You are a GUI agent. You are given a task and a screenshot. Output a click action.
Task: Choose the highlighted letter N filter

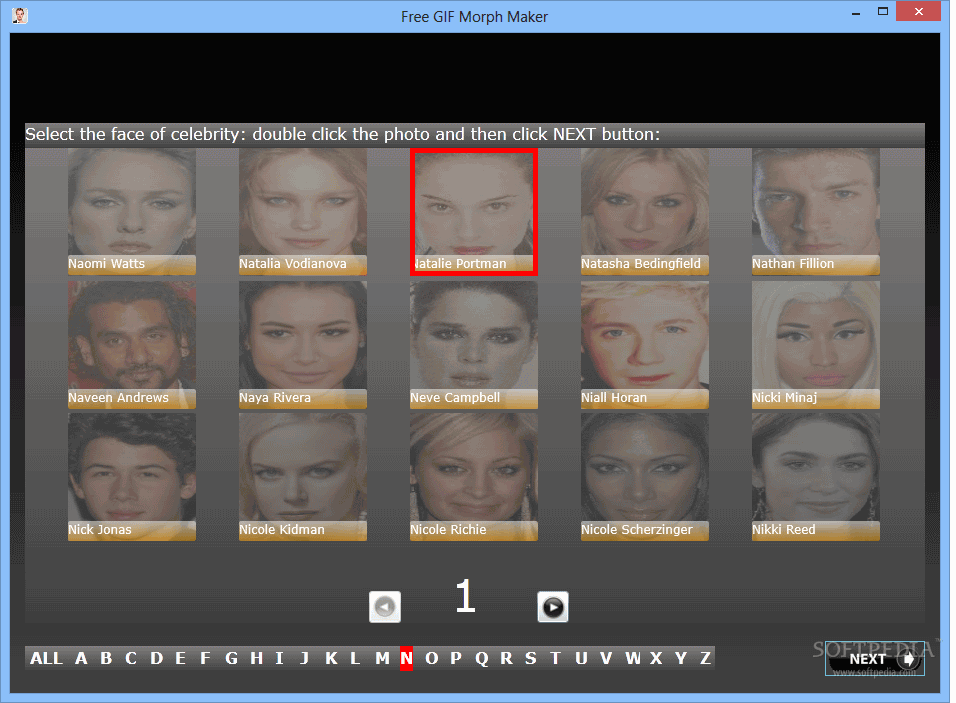pos(406,658)
